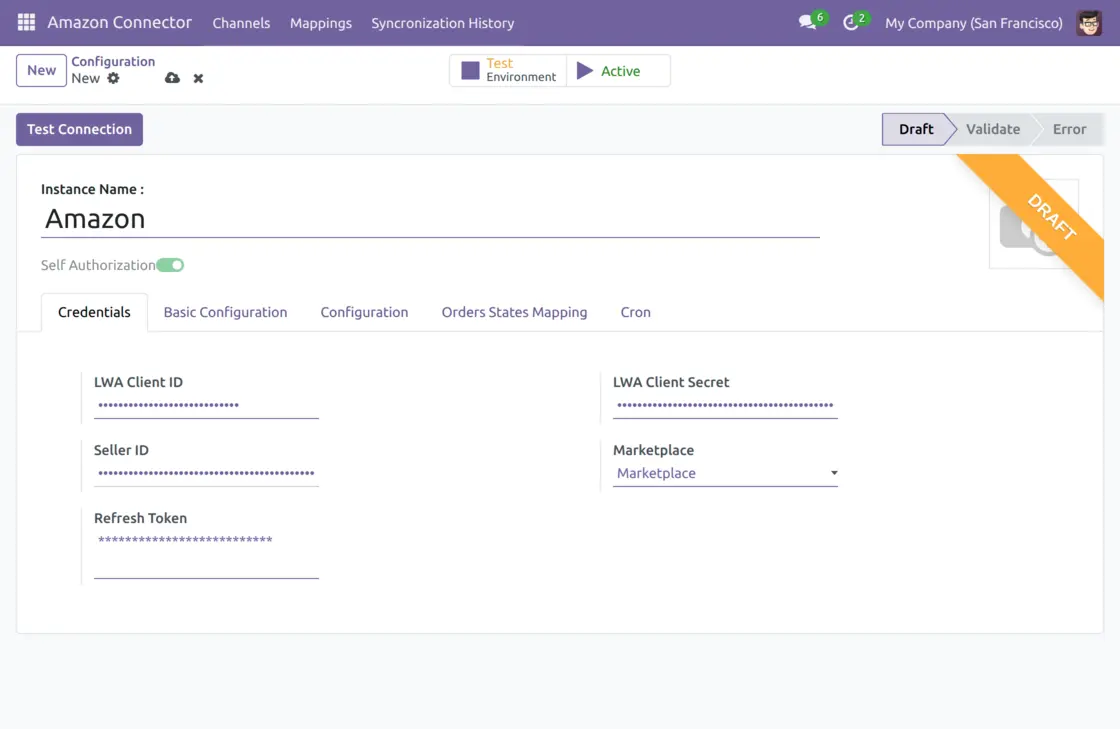The height and width of the screenshot is (729, 1120).
Task: Click the gear icon beside New
Action: 113,78
